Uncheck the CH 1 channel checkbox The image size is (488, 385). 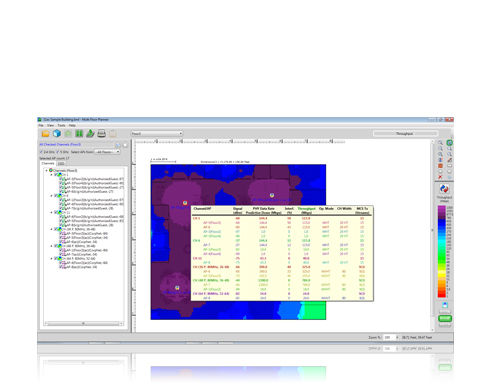click(x=56, y=174)
